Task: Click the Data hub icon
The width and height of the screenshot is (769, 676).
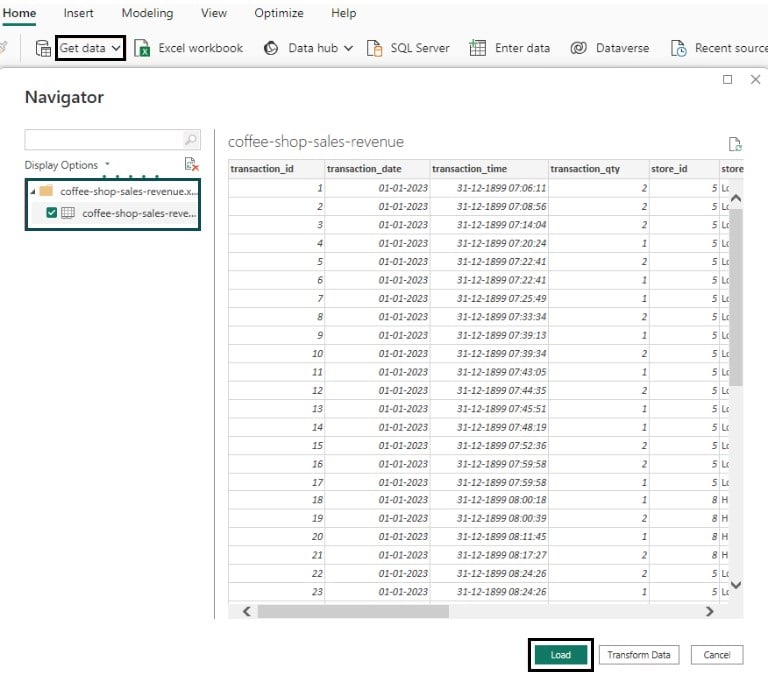Action: pos(271,48)
